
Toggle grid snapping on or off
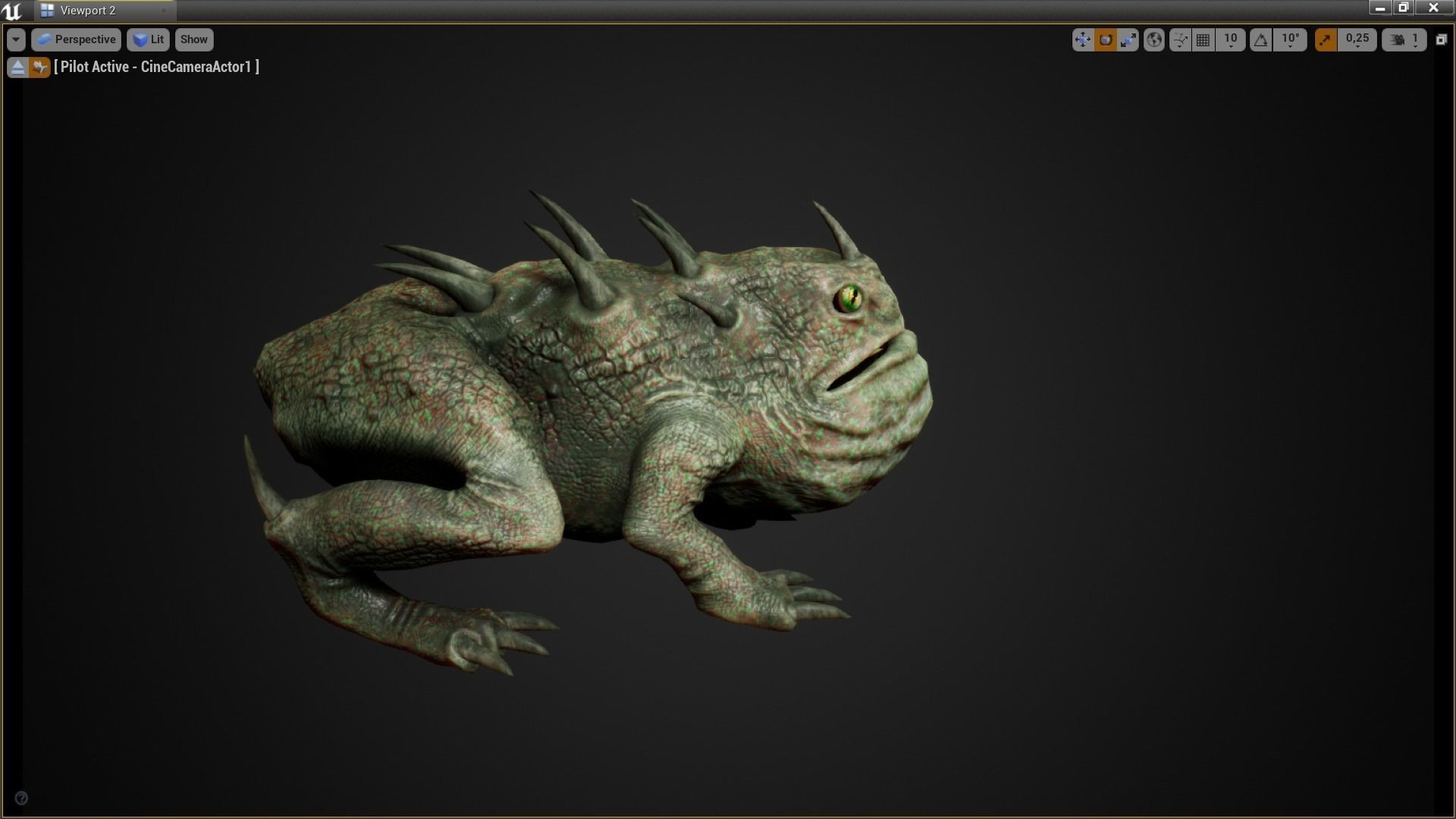pyautogui.click(x=1203, y=39)
